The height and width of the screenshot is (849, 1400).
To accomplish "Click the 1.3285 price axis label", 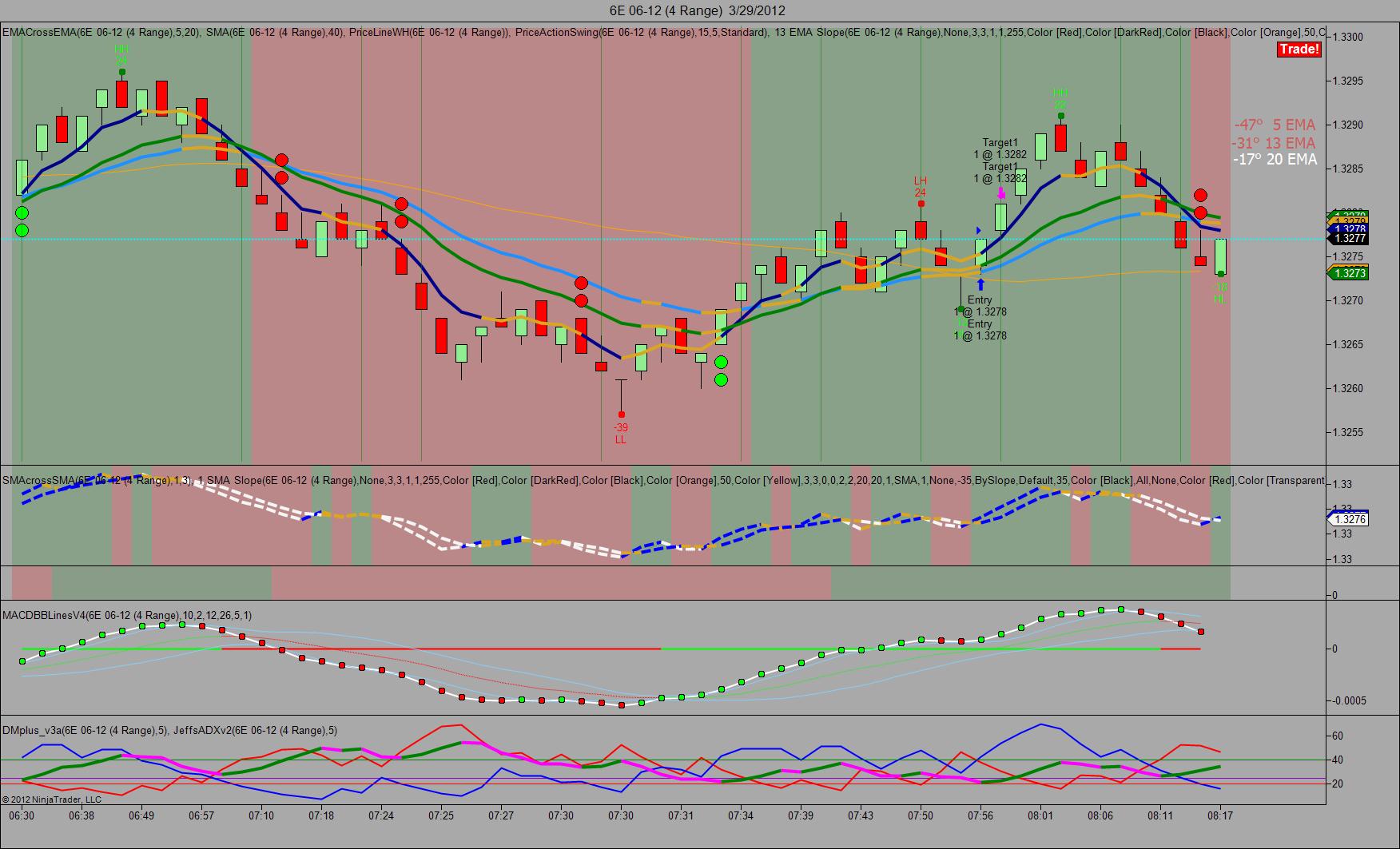I will point(1347,169).
